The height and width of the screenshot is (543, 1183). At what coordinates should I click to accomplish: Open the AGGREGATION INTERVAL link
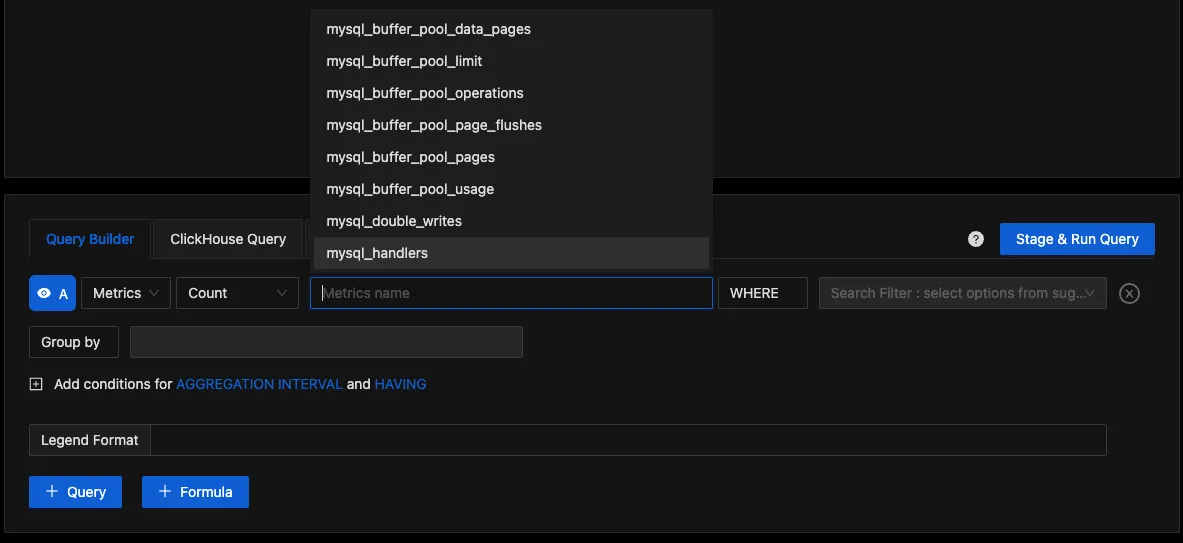(x=259, y=384)
